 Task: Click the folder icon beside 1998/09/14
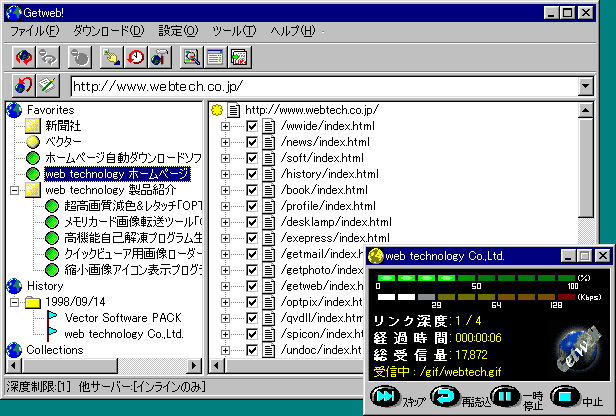(33, 302)
